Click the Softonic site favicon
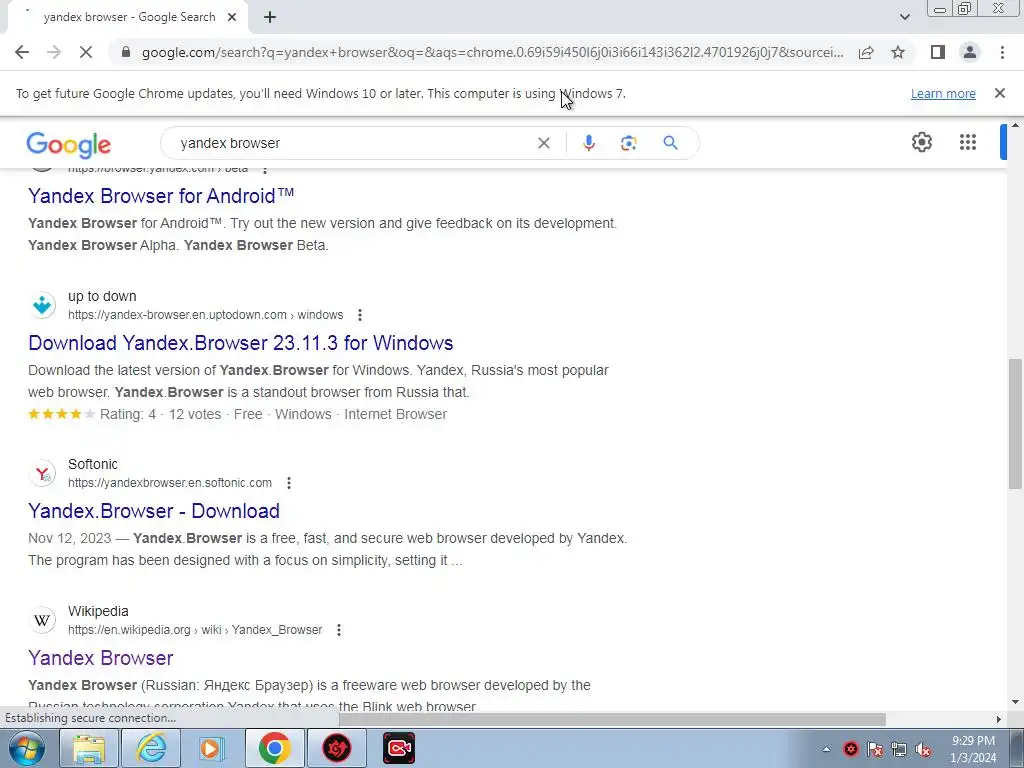The height and width of the screenshot is (768, 1024). [42, 473]
